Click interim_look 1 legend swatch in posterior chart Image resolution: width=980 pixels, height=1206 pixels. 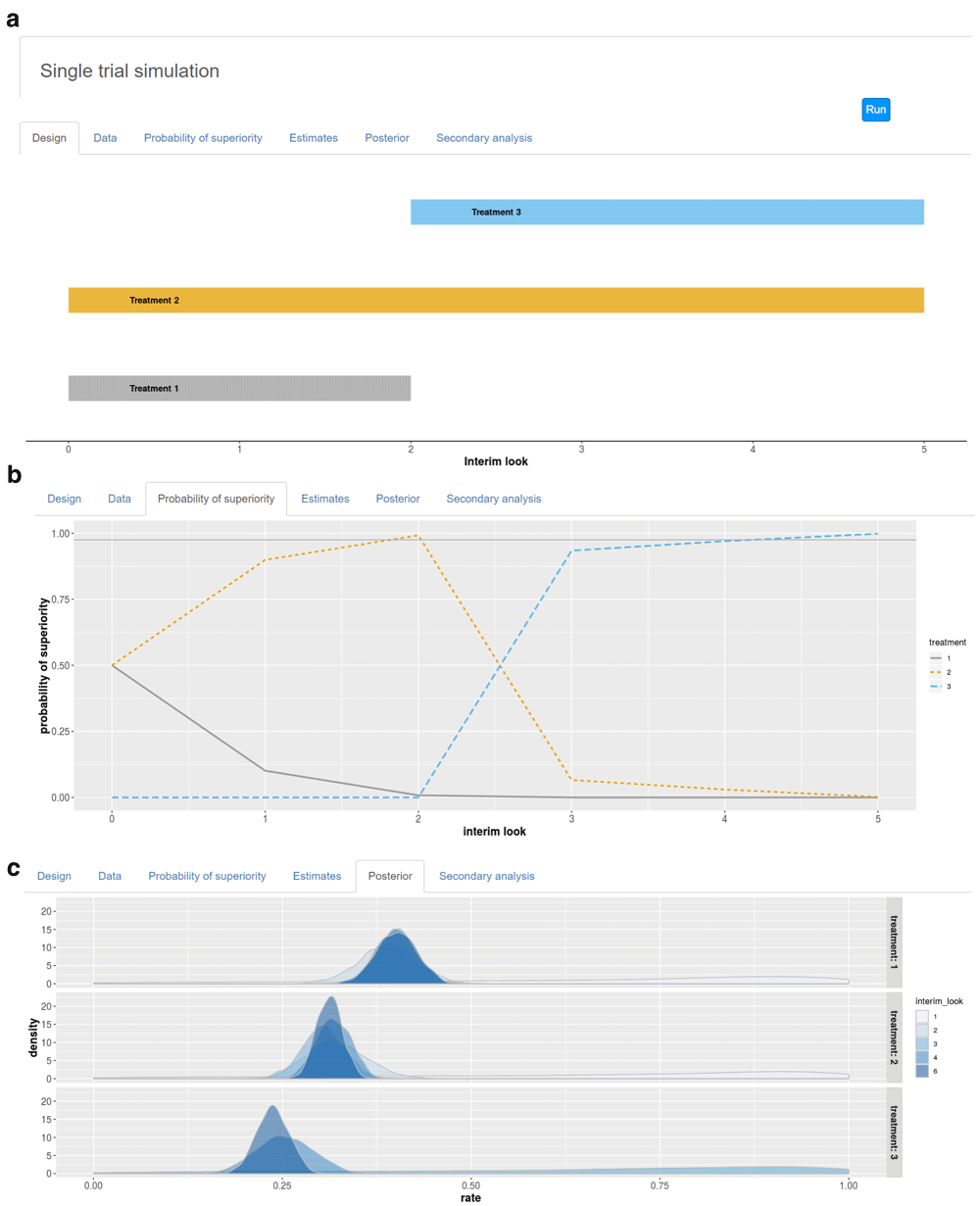point(922,1018)
